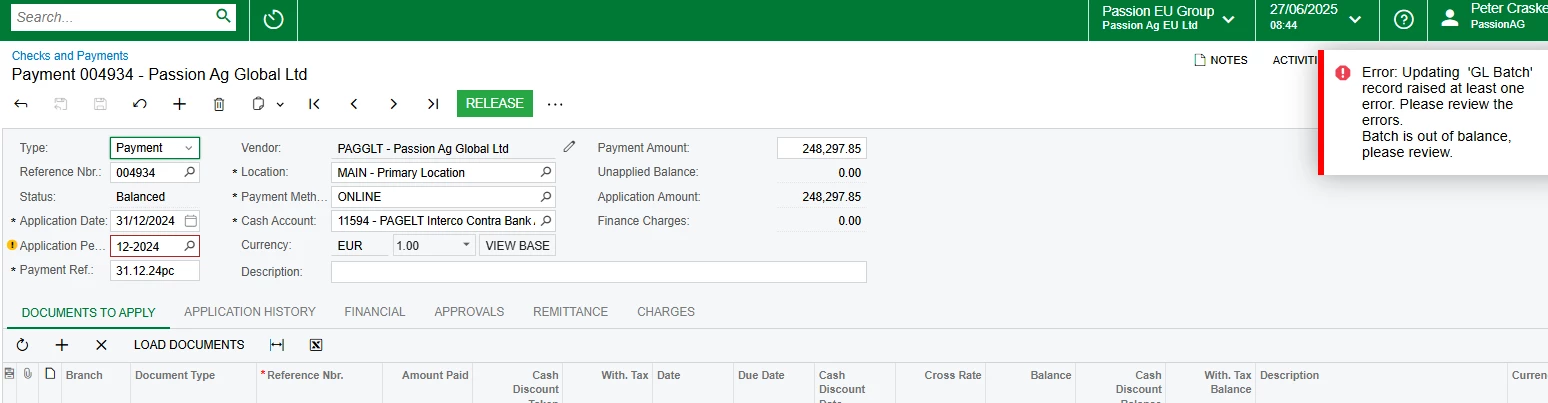Click the 'Balanced' status value

140,197
